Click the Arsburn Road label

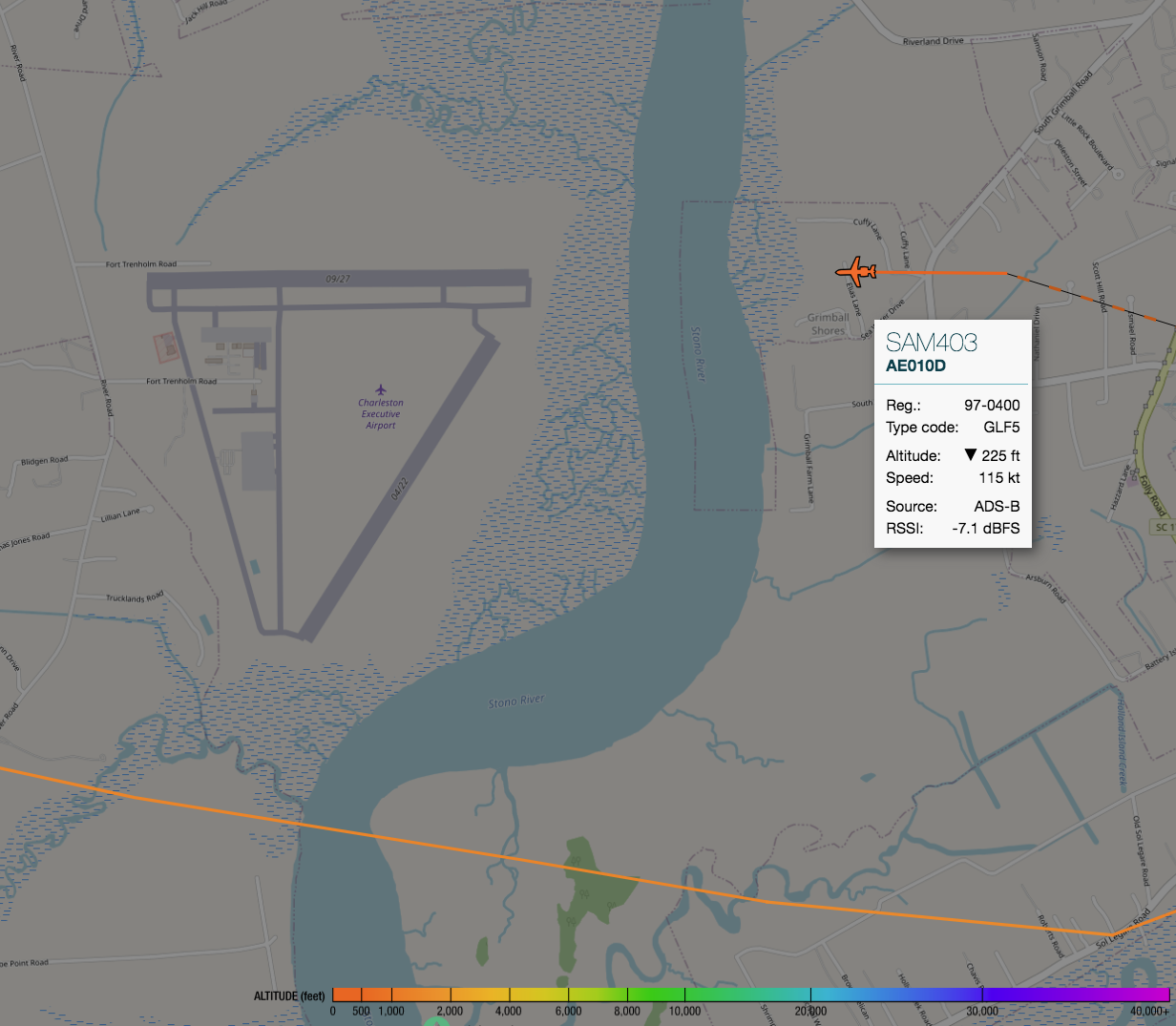[1045, 587]
